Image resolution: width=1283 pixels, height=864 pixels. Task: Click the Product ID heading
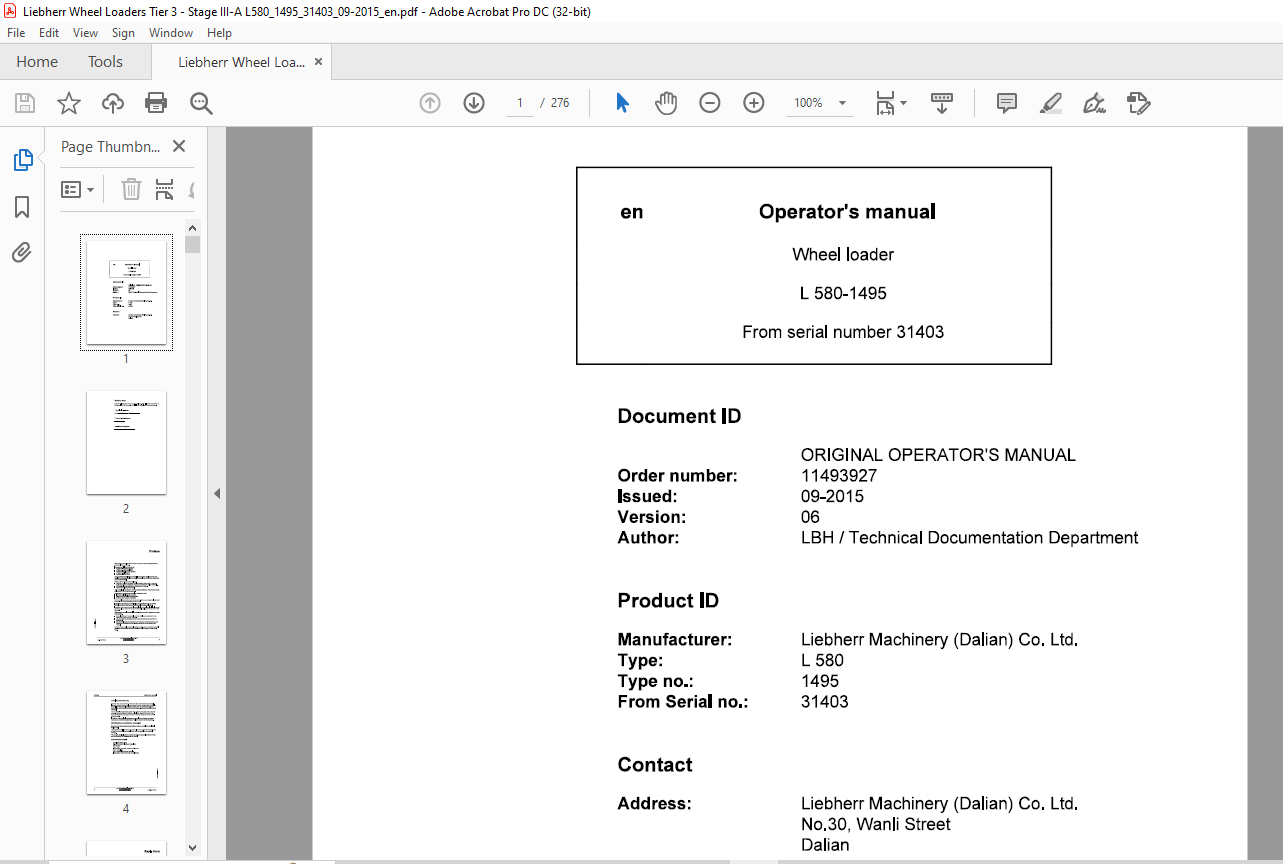668,600
